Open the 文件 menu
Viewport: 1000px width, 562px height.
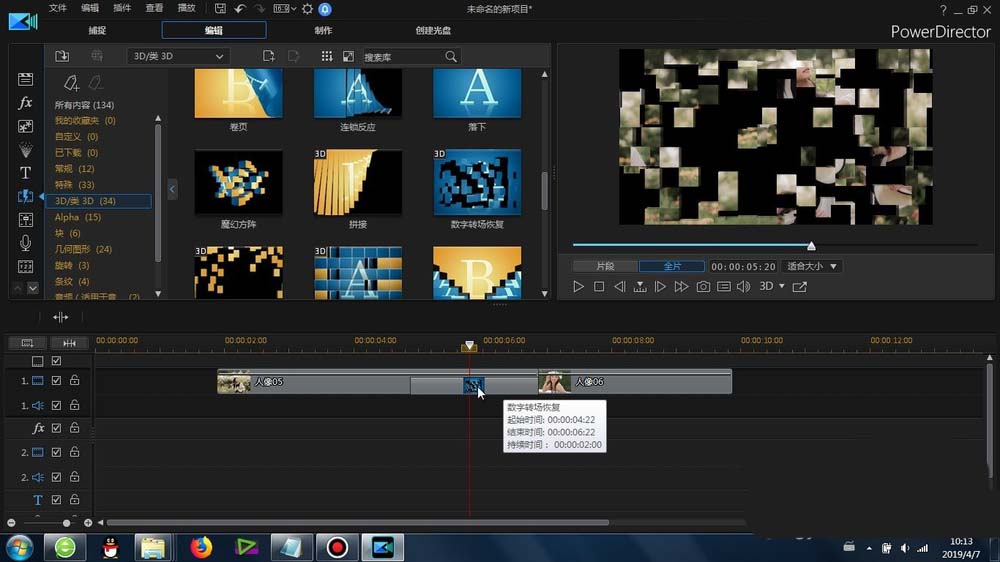click(x=58, y=9)
